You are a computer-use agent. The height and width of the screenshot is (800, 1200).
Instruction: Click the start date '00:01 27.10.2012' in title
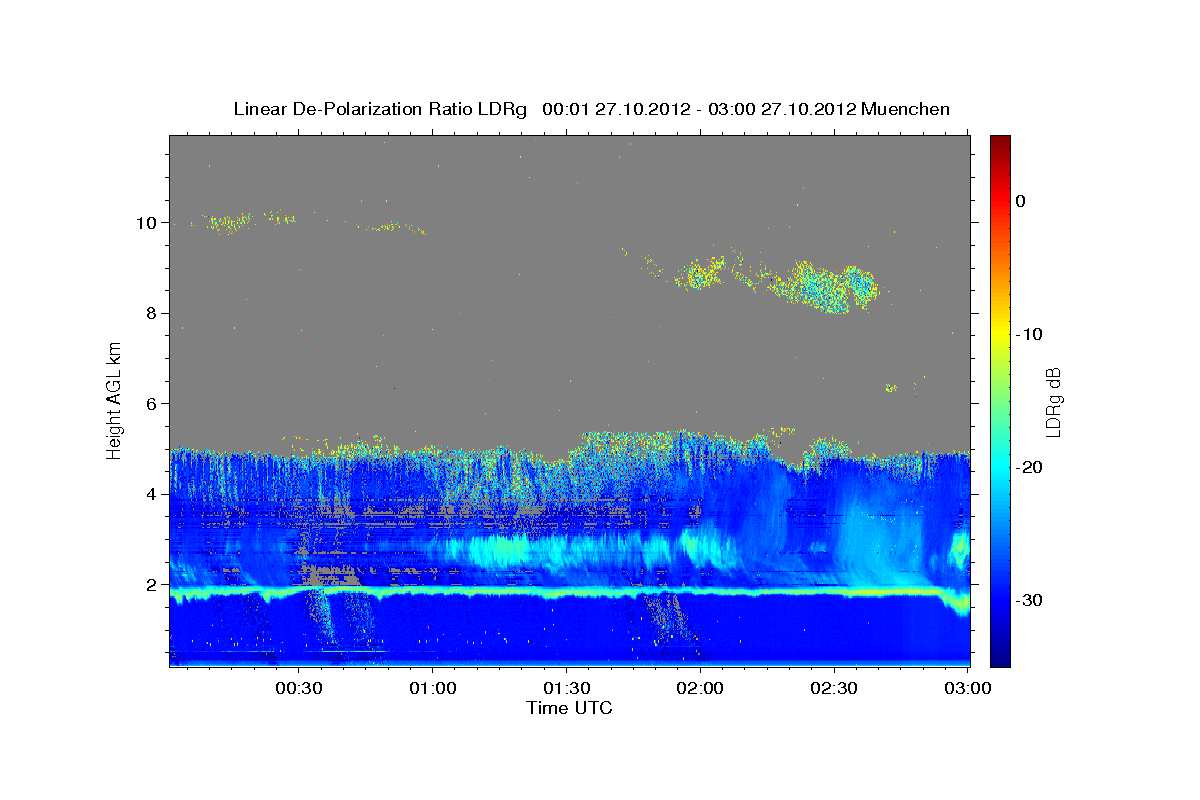616,109
